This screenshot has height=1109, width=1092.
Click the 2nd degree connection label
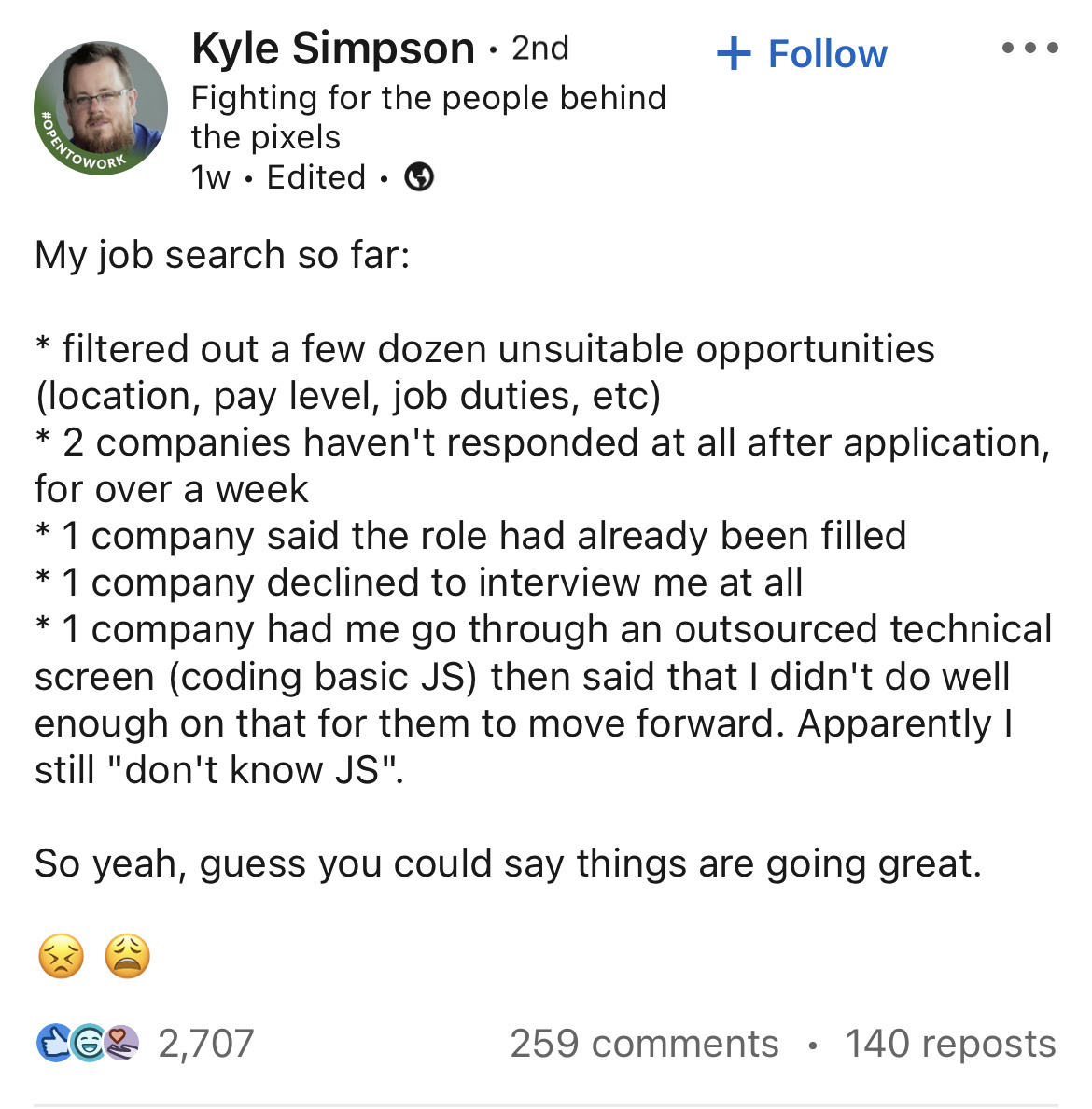540,49
